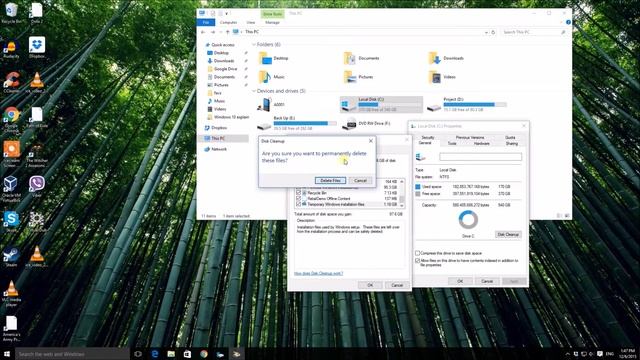Open the Skype desktop shortcut
The image size is (640, 360).
pyautogui.click(x=11, y=221)
